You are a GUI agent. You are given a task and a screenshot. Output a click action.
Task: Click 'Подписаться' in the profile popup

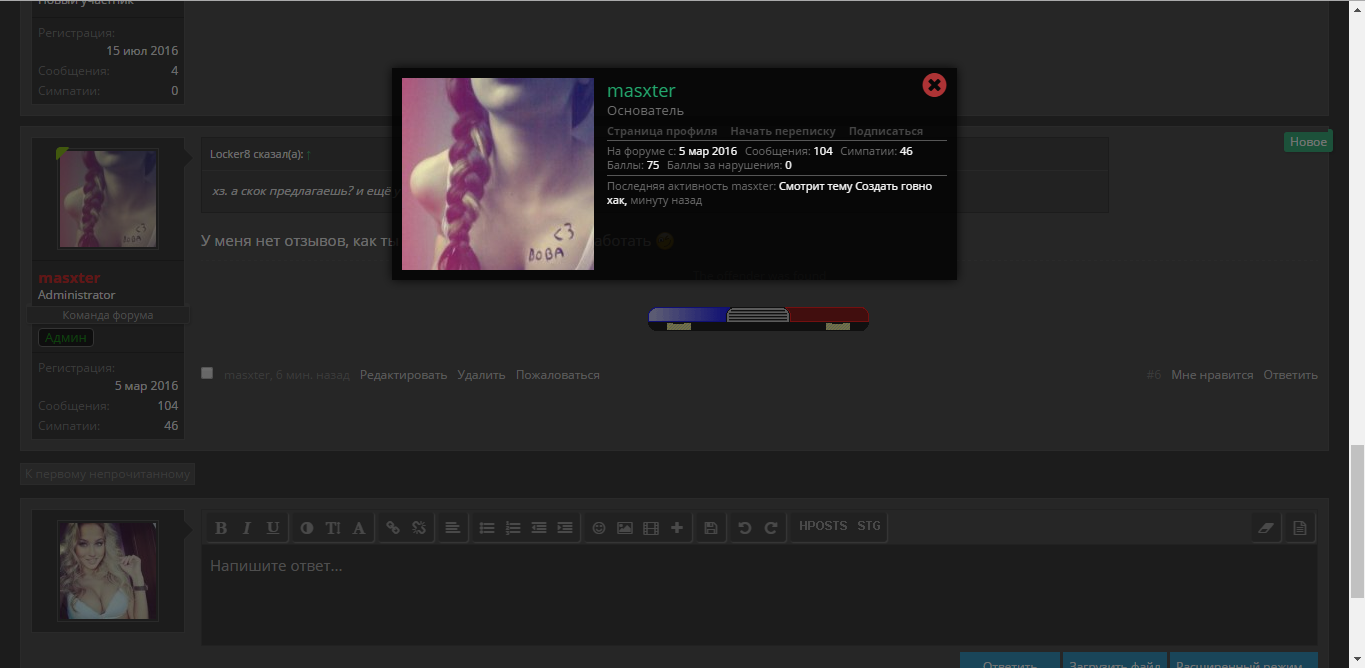[x=886, y=131]
